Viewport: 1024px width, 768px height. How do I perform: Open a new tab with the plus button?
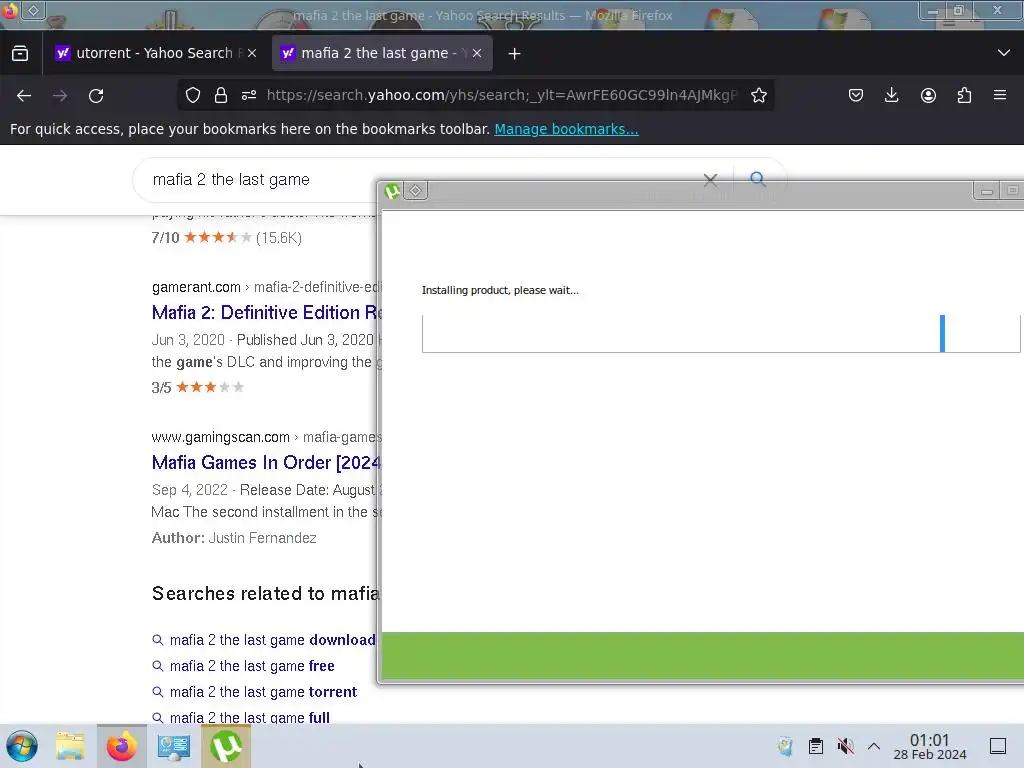(x=515, y=54)
